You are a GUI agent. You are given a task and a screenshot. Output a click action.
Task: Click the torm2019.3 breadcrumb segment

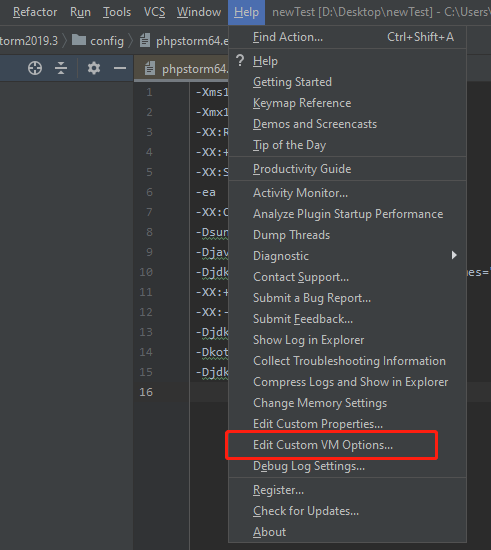[29, 41]
